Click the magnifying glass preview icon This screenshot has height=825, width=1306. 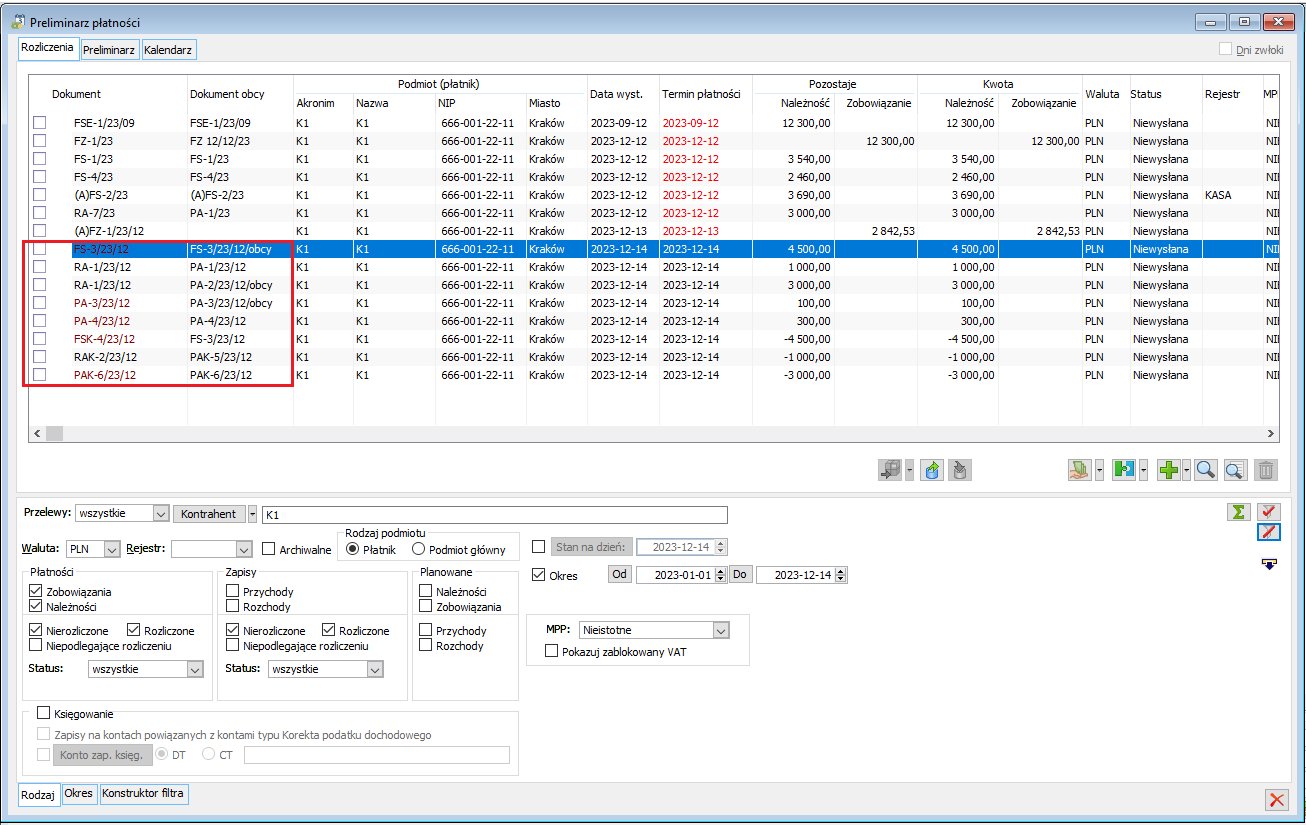(1206, 470)
